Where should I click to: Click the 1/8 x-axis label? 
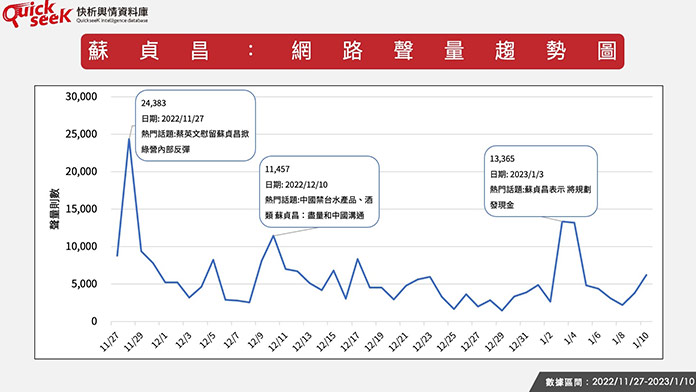pos(617,338)
